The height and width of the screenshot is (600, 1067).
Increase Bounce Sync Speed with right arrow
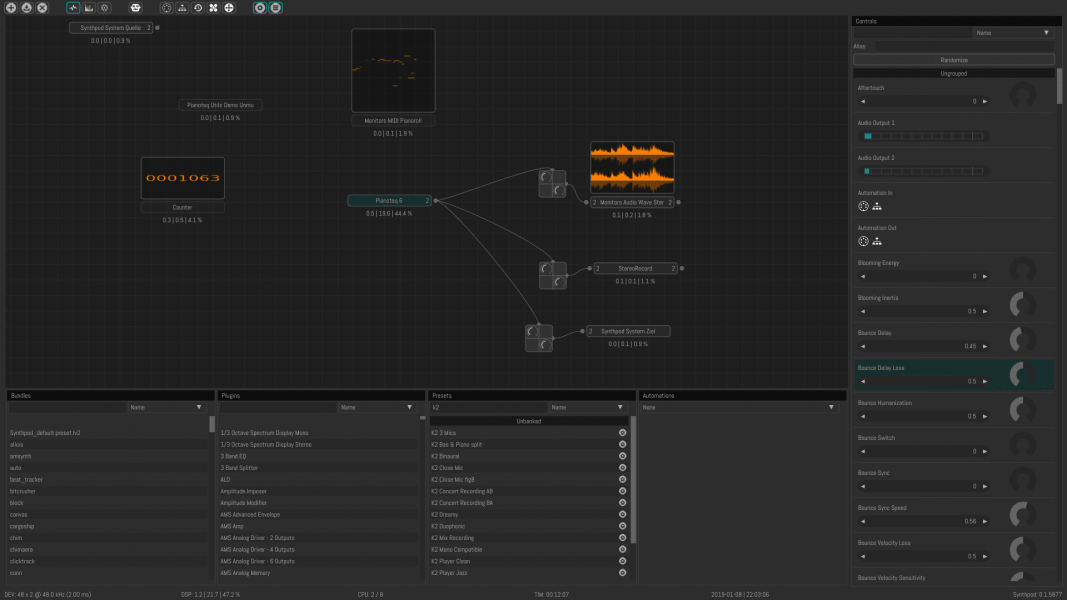985,521
